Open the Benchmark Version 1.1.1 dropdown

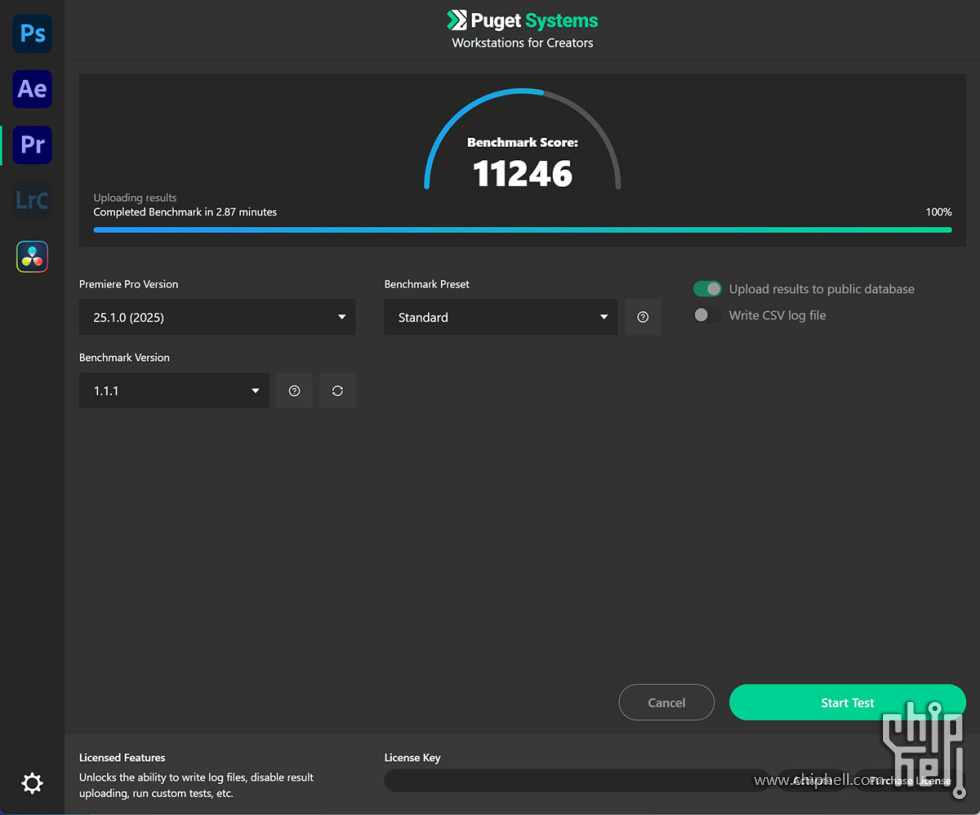pyautogui.click(x=174, y=391)
